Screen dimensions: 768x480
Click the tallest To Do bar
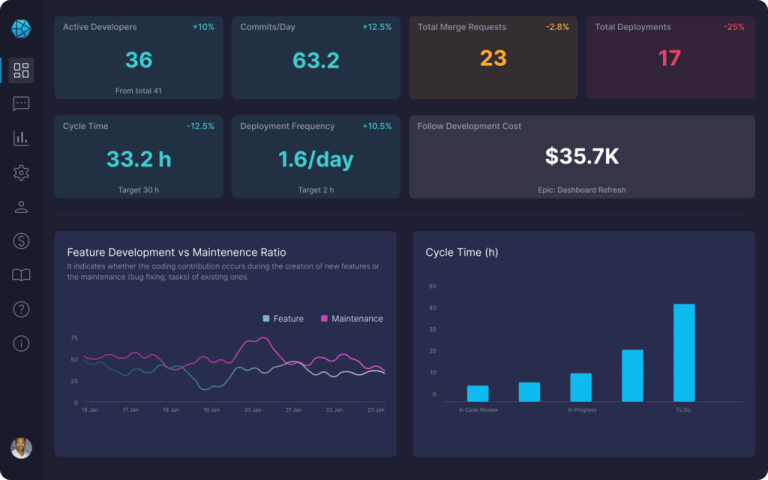pos(684,352)
